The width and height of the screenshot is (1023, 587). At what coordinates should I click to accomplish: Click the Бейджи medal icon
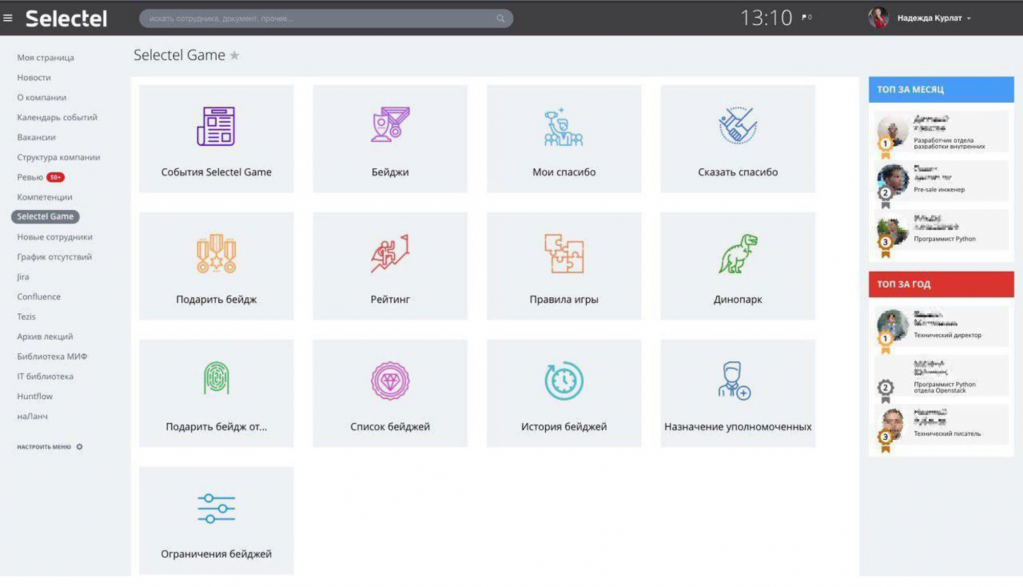[390, 127]
